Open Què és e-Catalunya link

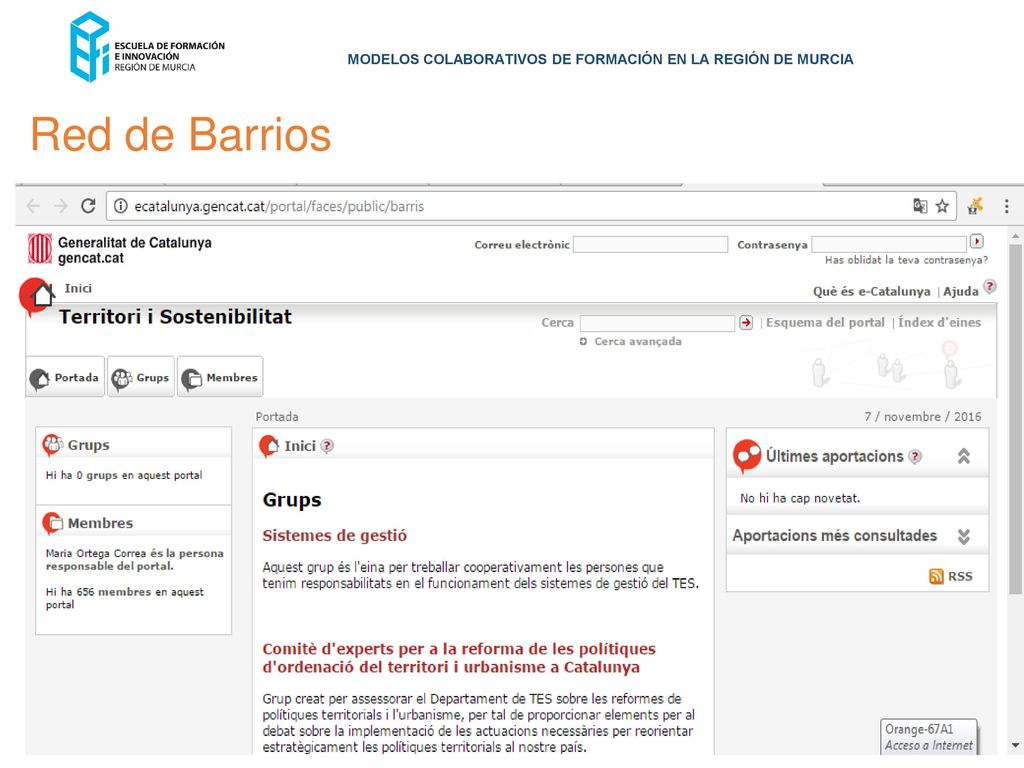[x=871, y=291]
